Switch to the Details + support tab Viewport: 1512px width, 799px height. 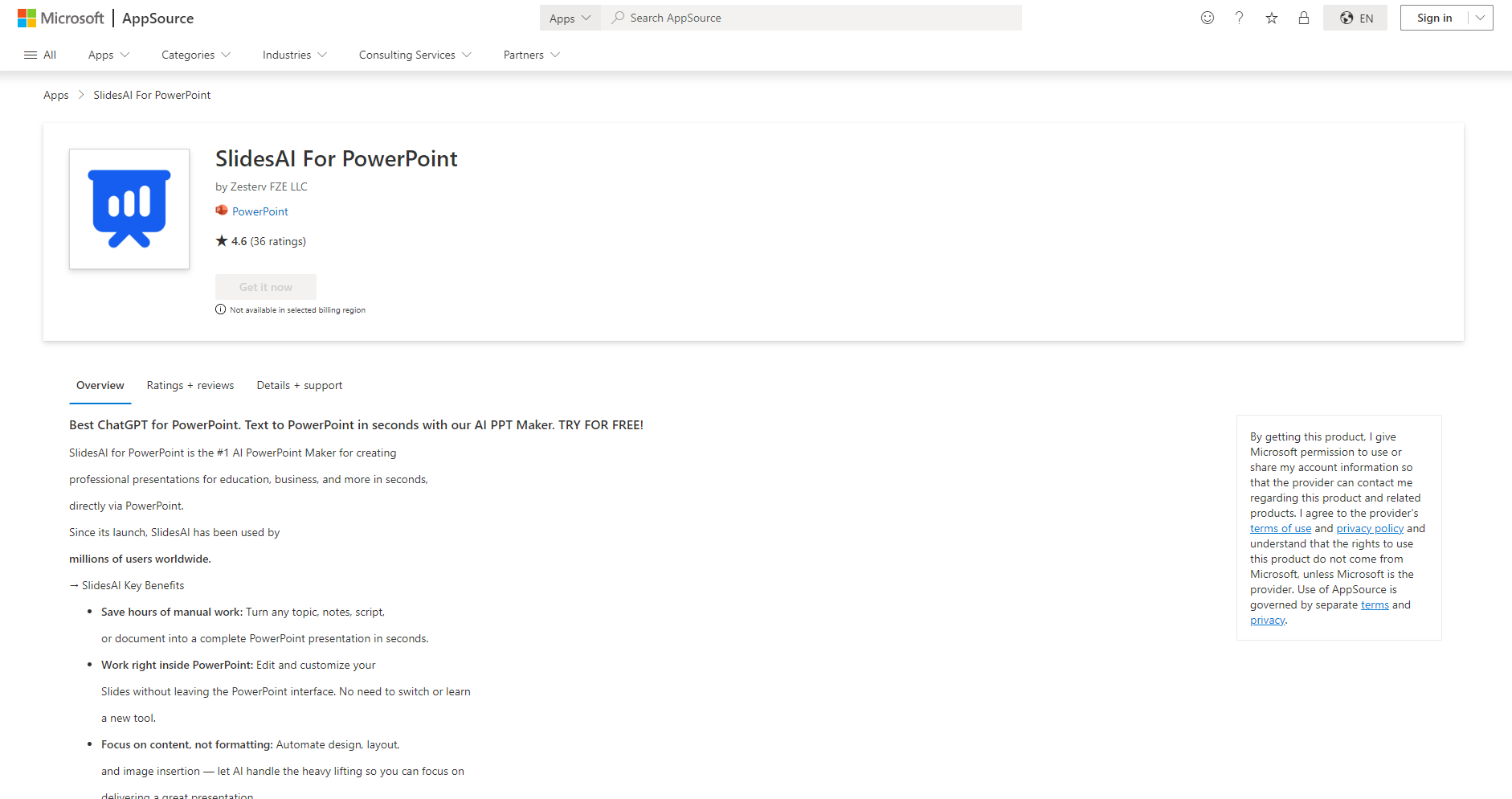(x=299, y=385)
